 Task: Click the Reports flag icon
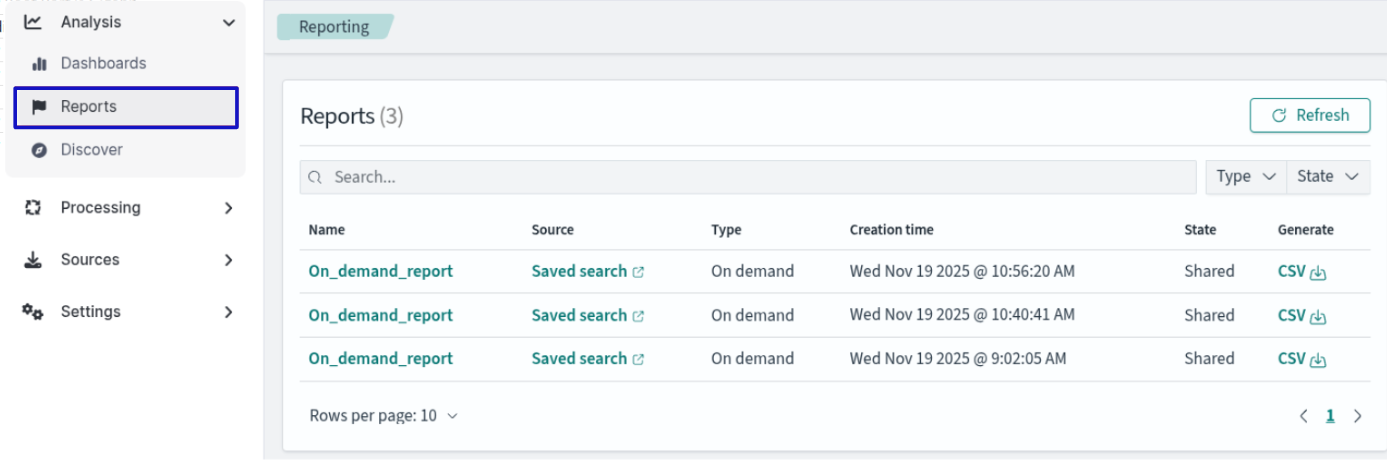tap(40, 107)
